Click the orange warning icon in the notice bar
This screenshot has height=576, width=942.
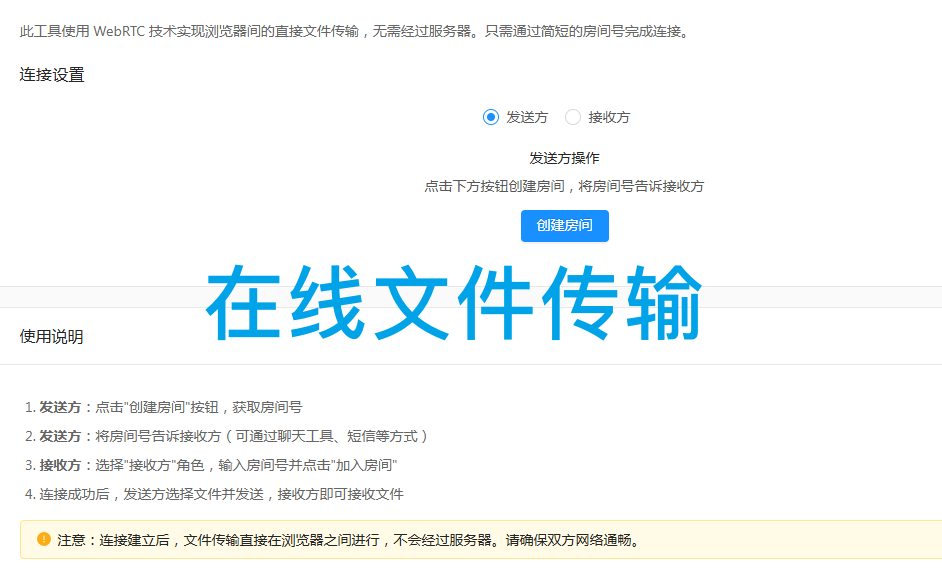[41, 538]
